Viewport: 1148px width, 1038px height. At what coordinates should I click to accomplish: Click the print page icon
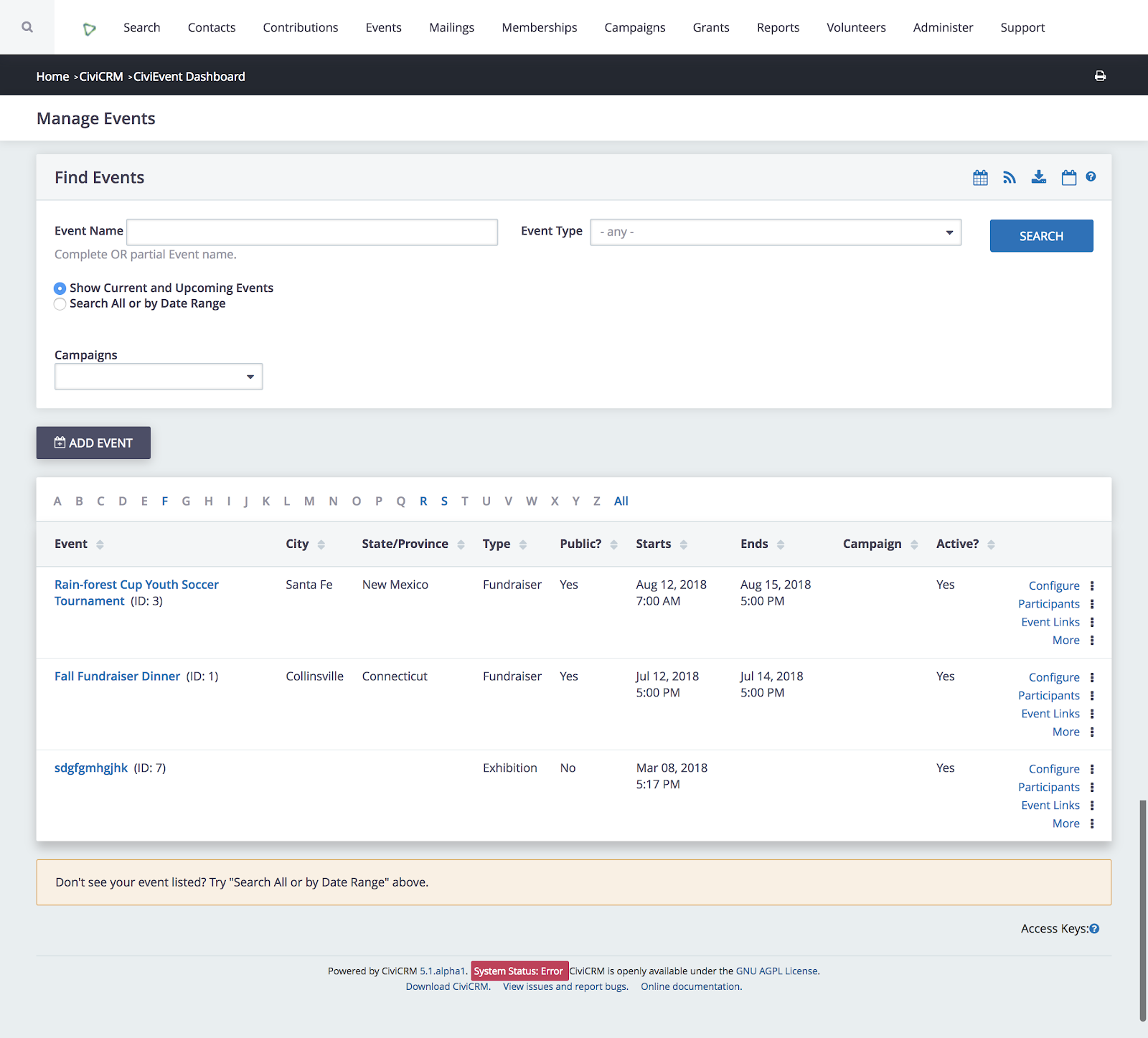1100,76
